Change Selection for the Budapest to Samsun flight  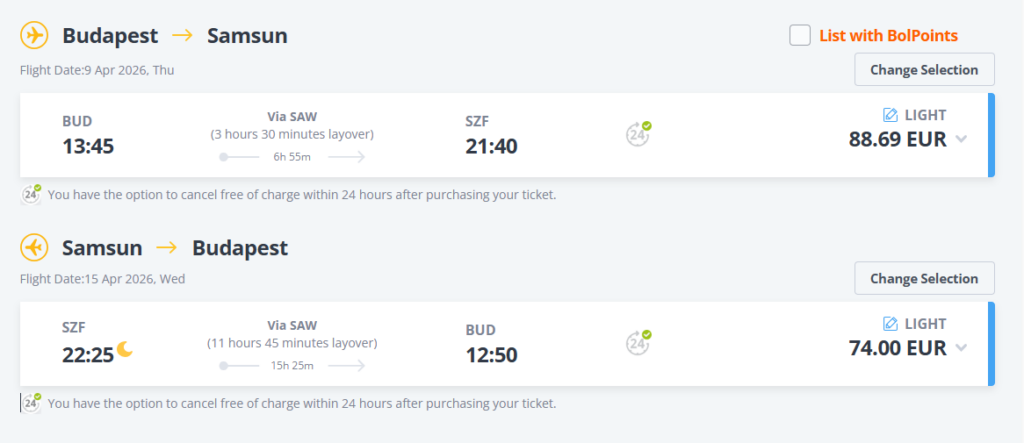924,70
